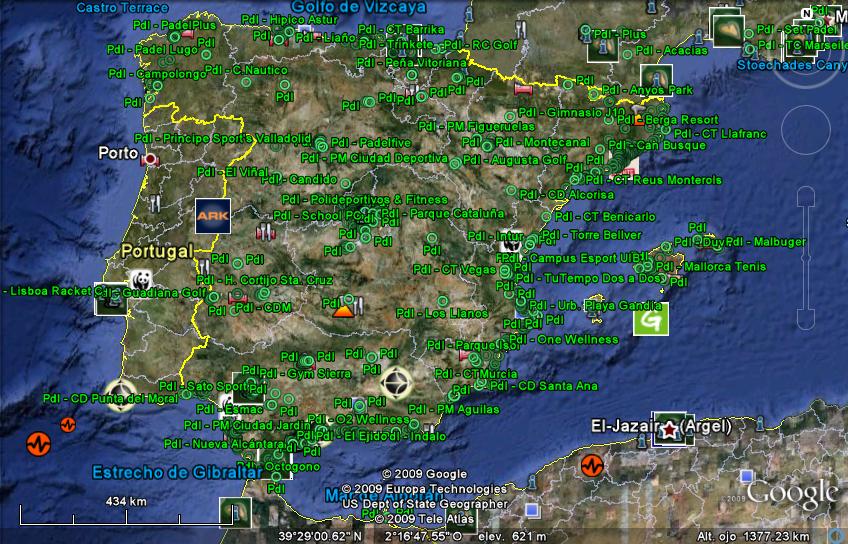Select the WWF panda icon beside Portugal

[x=139, y=281]
